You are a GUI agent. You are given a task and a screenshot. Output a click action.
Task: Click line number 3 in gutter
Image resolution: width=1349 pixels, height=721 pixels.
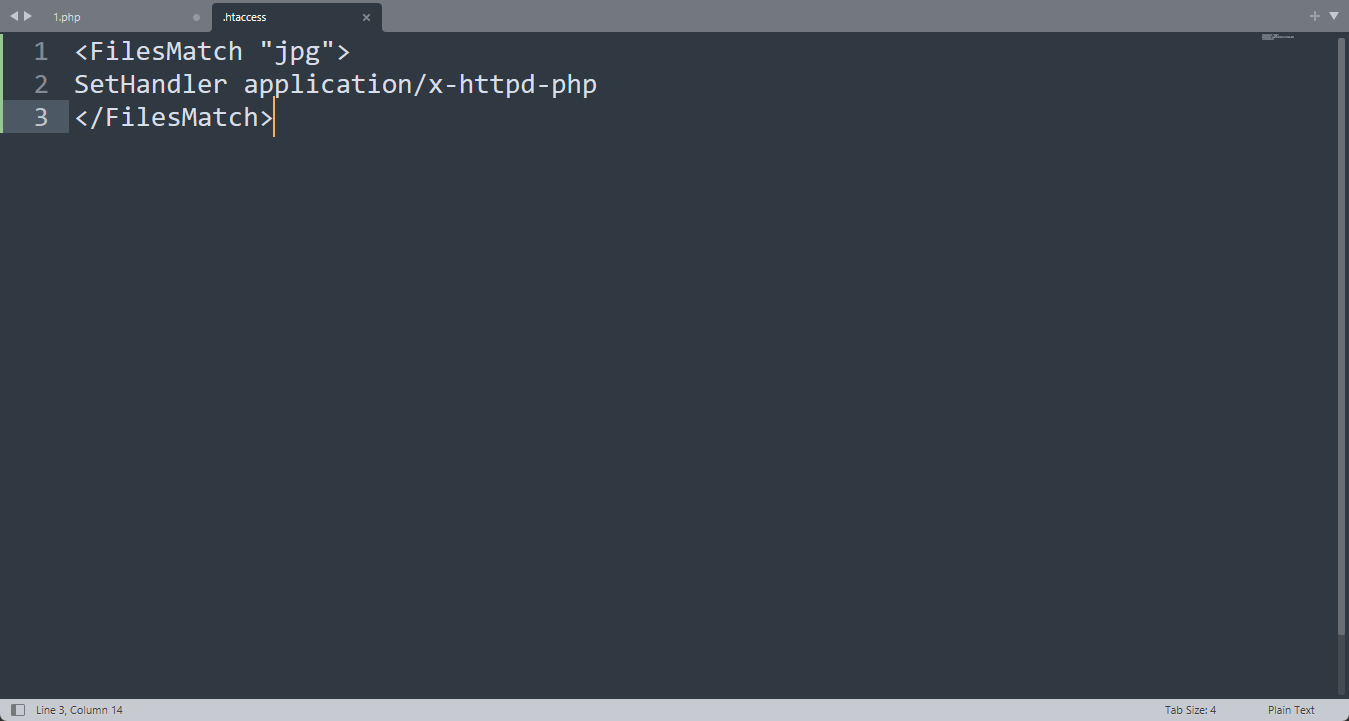[x=41, y=118]
